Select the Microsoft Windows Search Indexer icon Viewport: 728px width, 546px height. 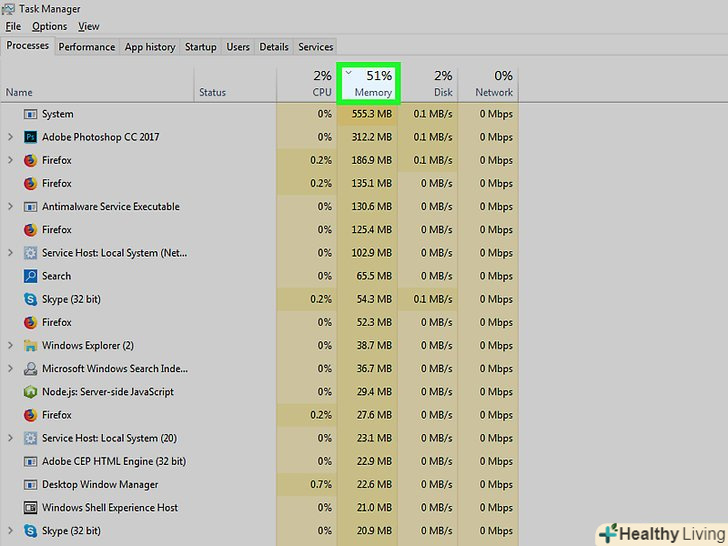(x=30, y=369)
